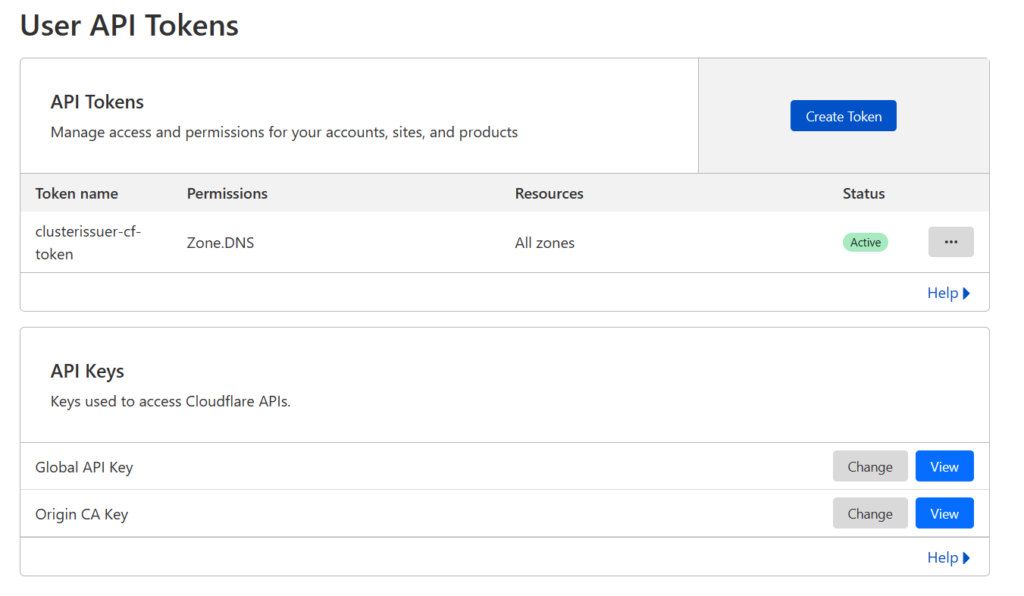Click the All zones resources entry

(x=544, y=242)
